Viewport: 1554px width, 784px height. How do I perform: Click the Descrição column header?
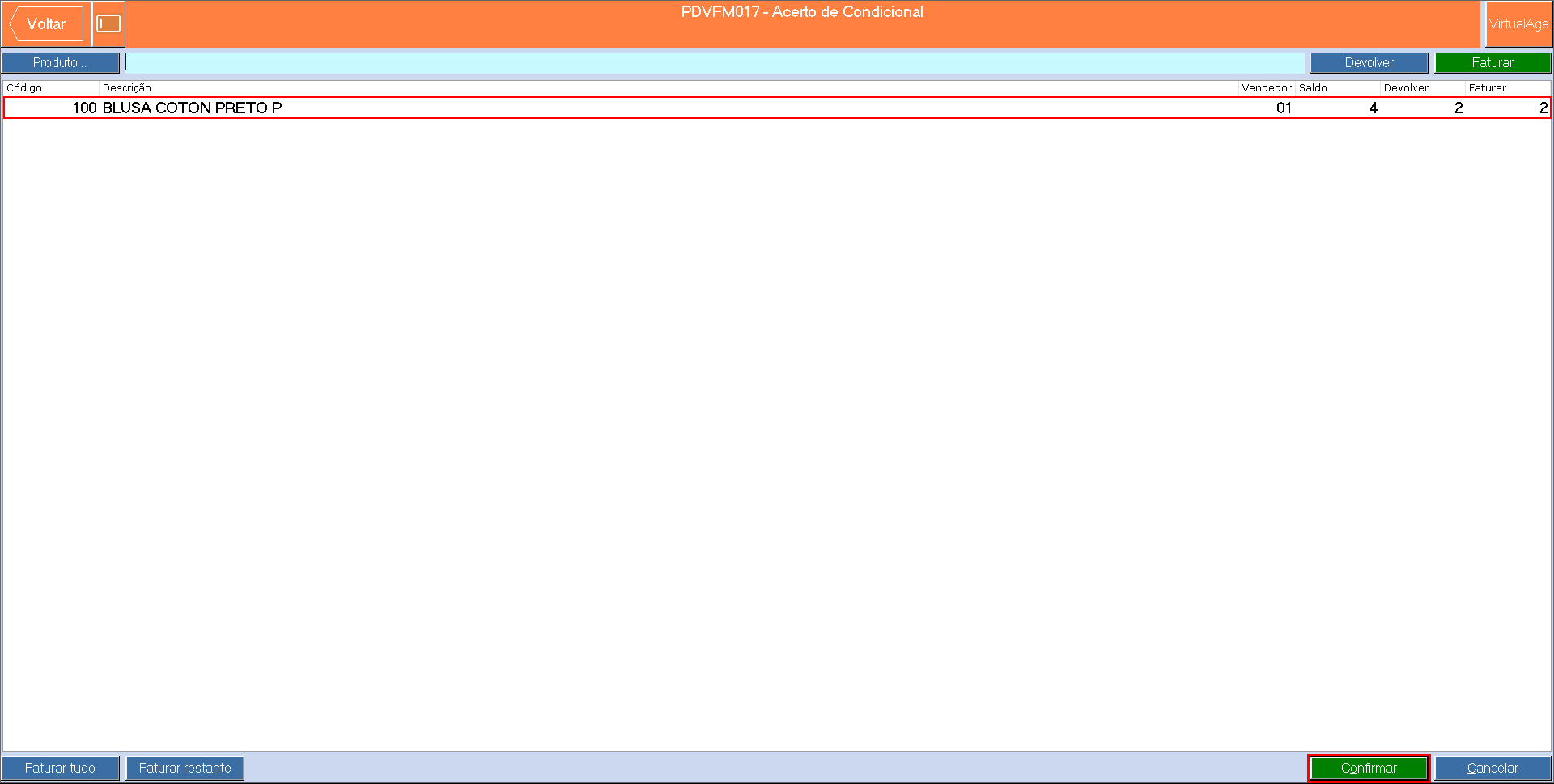pos(127,87)
